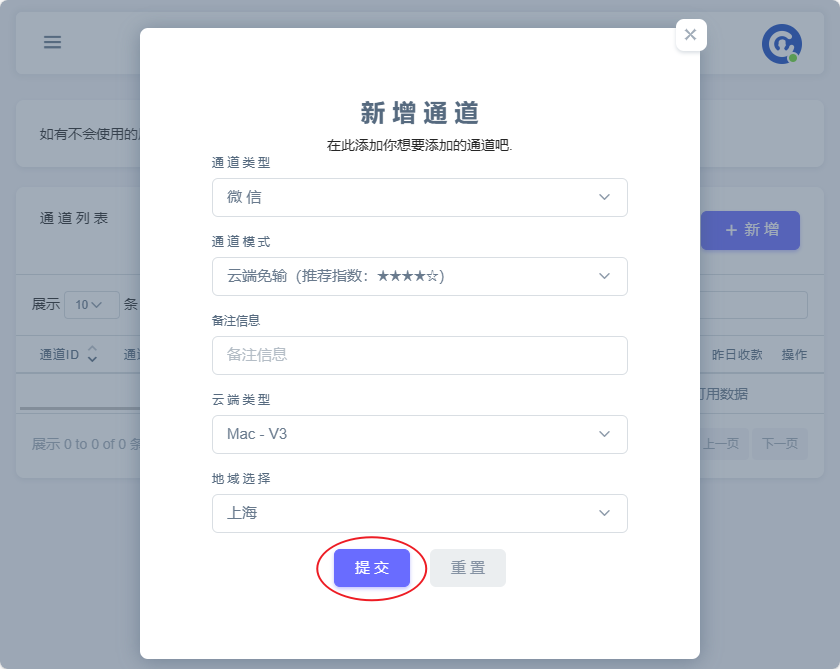Screen dimensions: 840x669
Task: Close the 新增通道 dialog with X
Action: click(690, 35)
